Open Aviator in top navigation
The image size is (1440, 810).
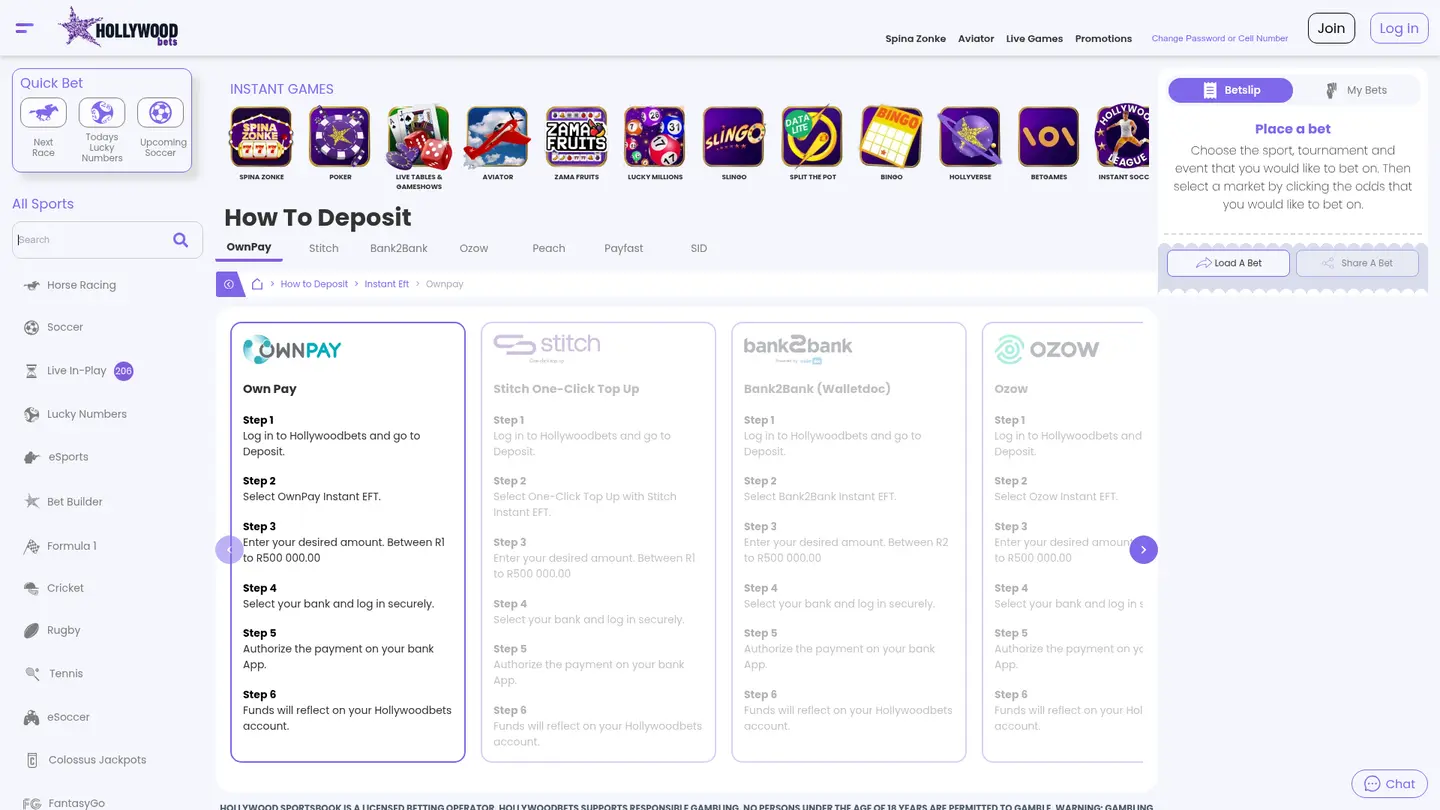[x=976, y=39]
